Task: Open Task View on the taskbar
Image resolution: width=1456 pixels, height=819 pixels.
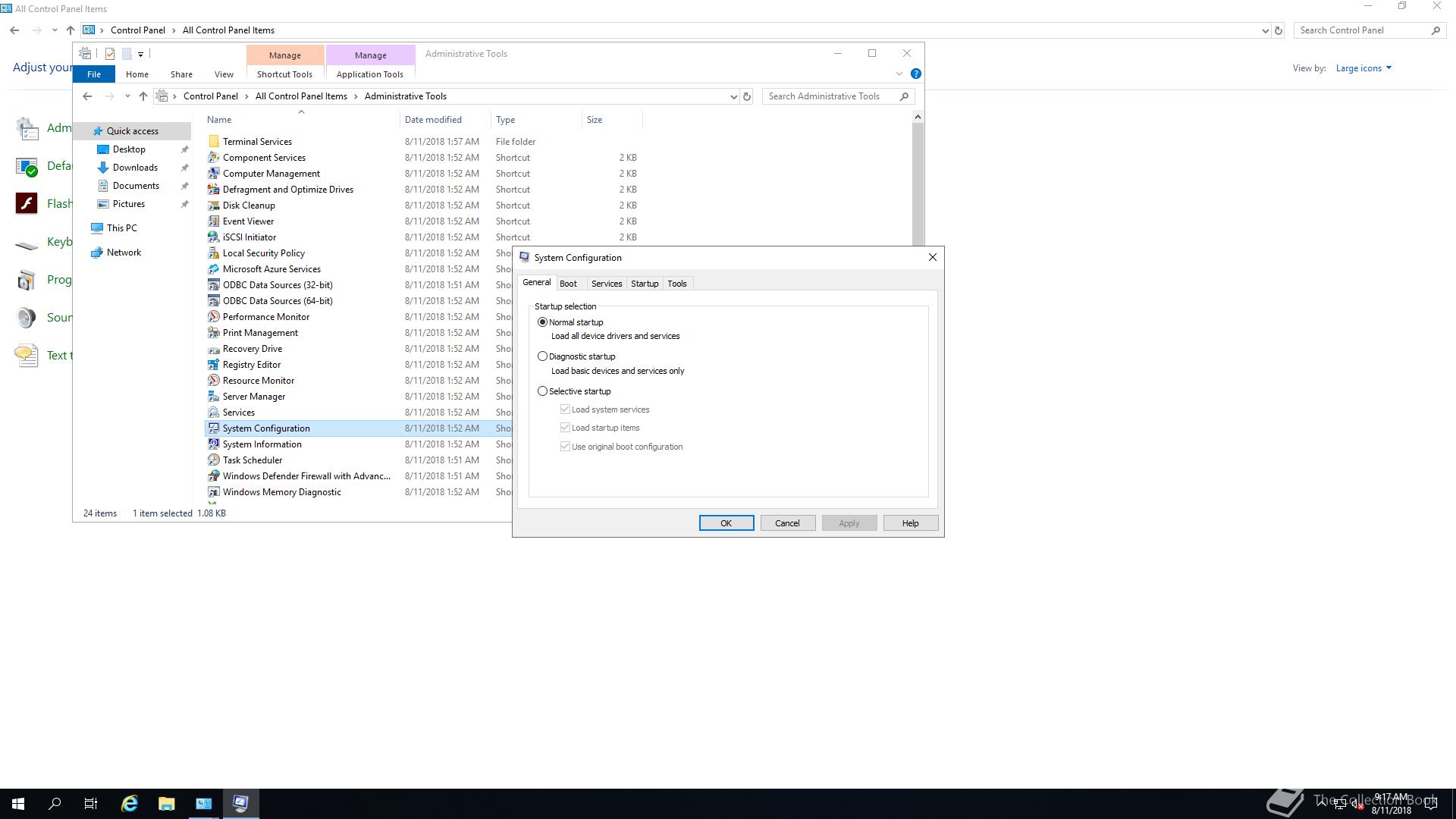Action: (x=91, y=804)
